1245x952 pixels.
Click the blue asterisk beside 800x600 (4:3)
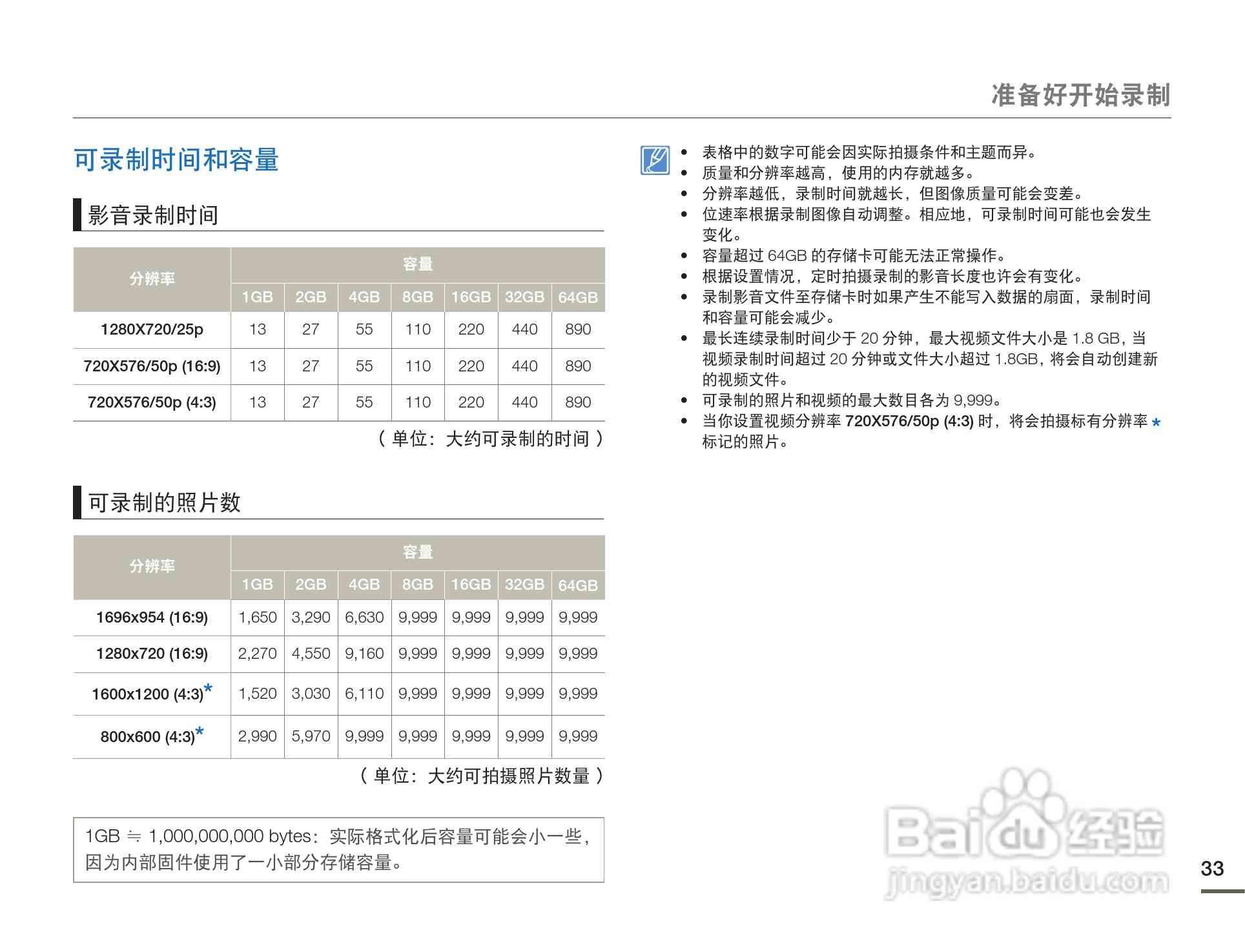coord(200,731)
